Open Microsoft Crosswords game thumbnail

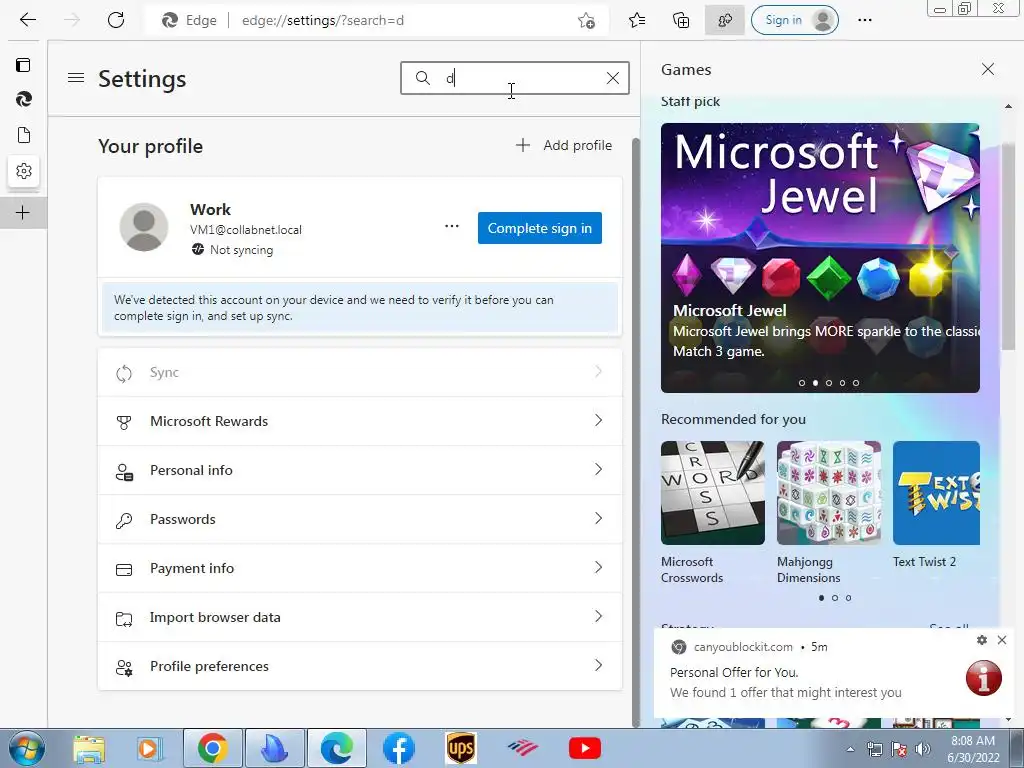coord(712,492)
